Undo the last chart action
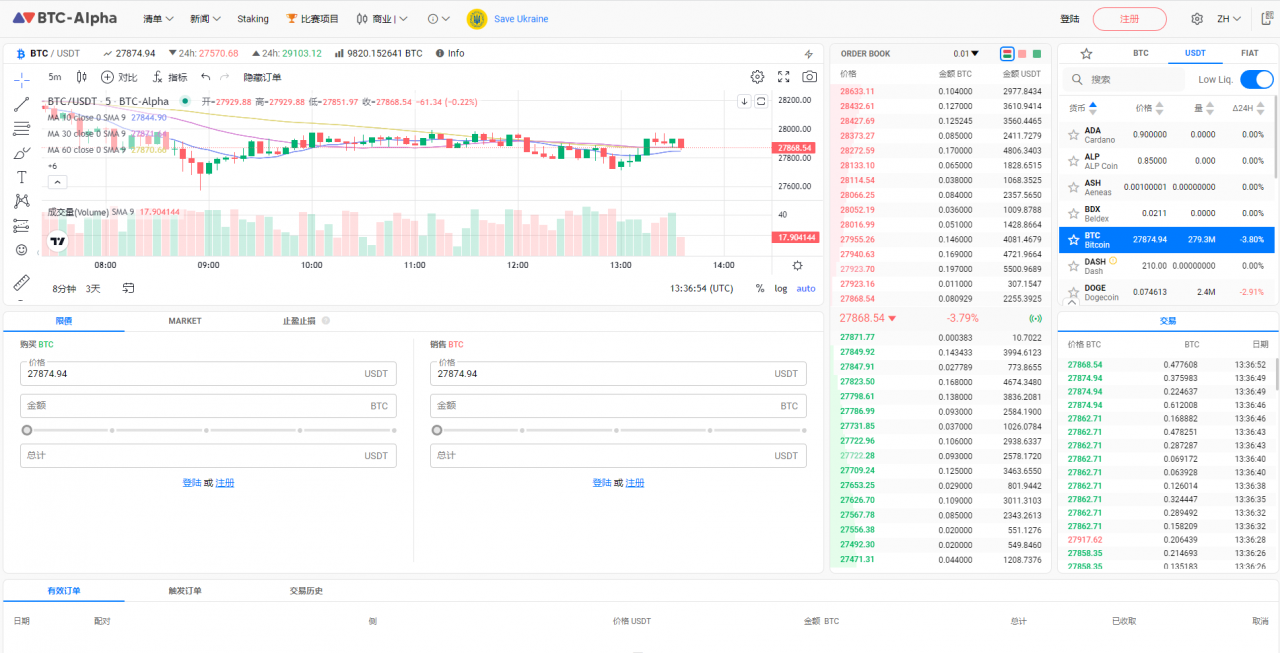Viewport: 1280px width, 653px height. [206, 77]
